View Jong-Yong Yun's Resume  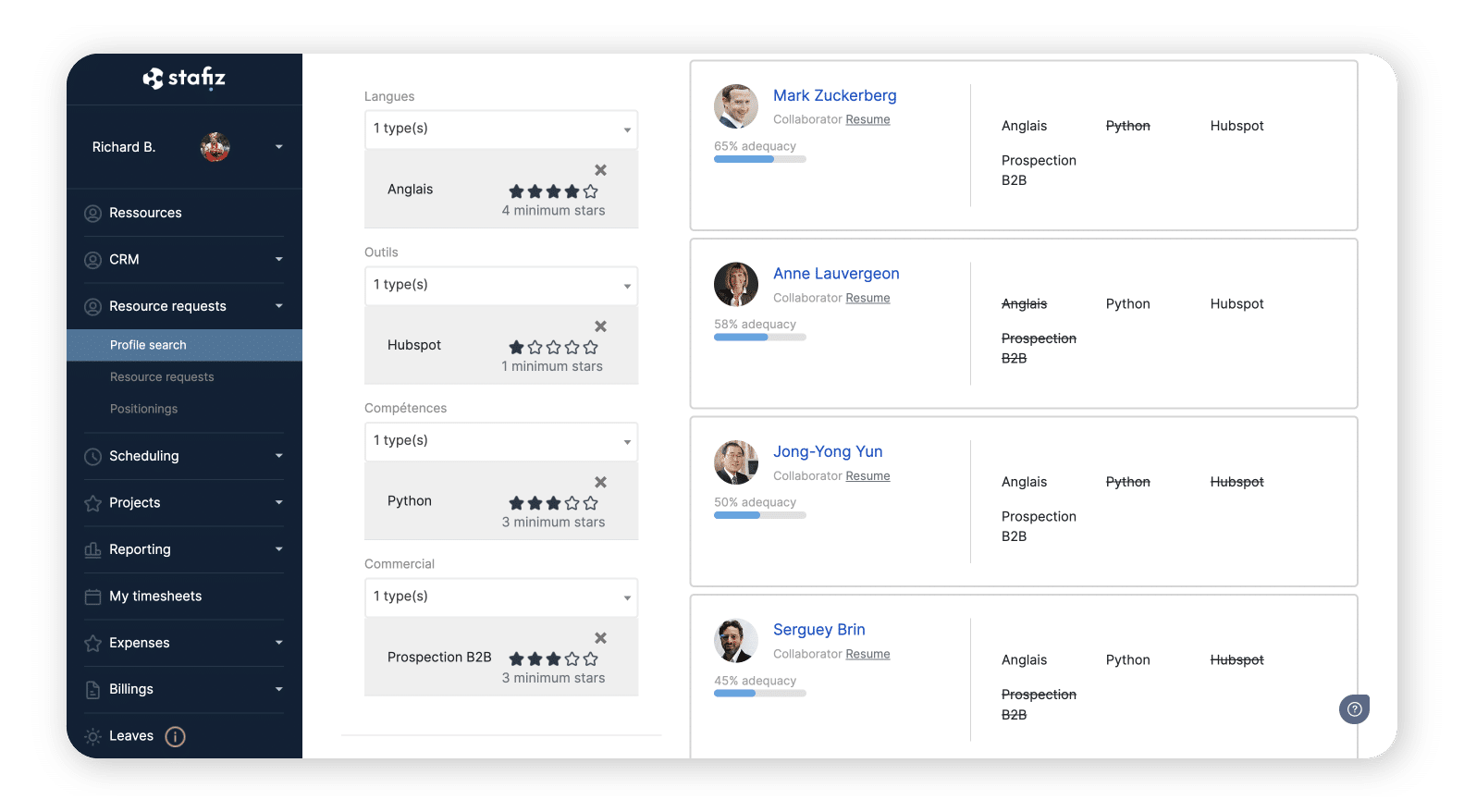[867, 476]
